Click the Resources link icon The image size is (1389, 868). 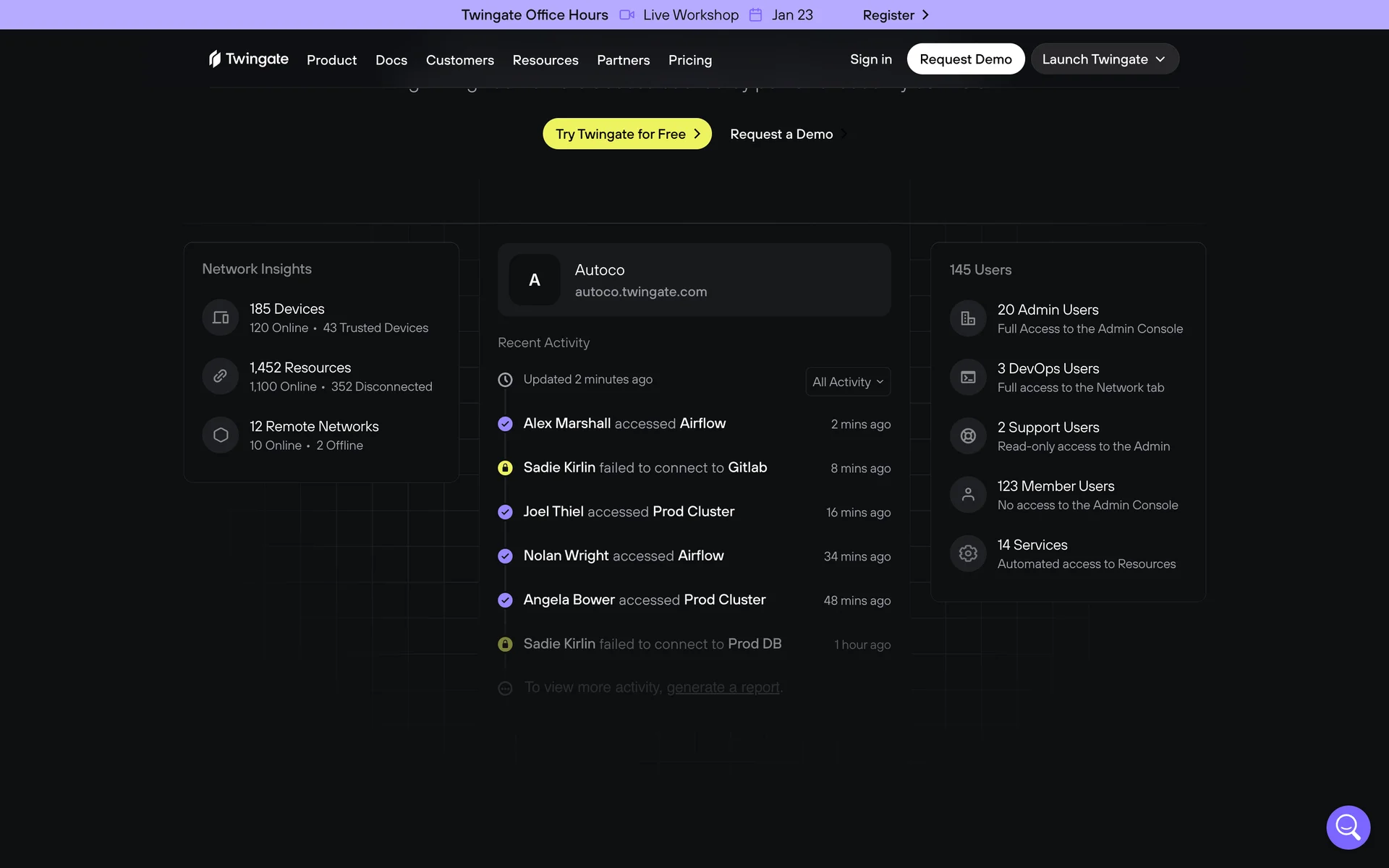tap(221, 376)
